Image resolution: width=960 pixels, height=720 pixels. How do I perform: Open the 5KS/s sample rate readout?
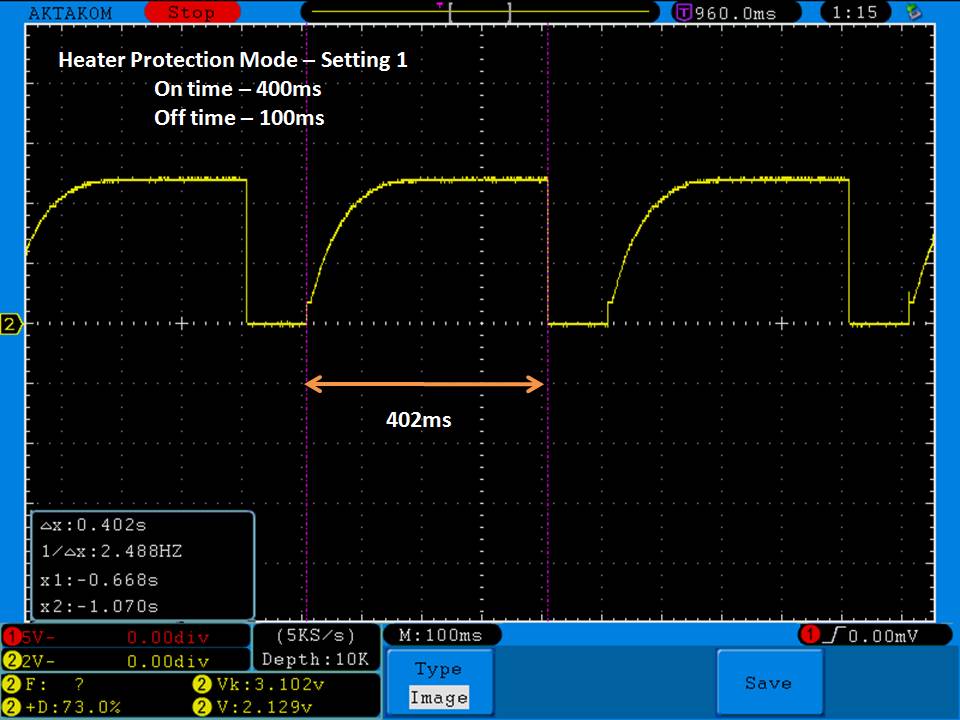tap(315, 635)
